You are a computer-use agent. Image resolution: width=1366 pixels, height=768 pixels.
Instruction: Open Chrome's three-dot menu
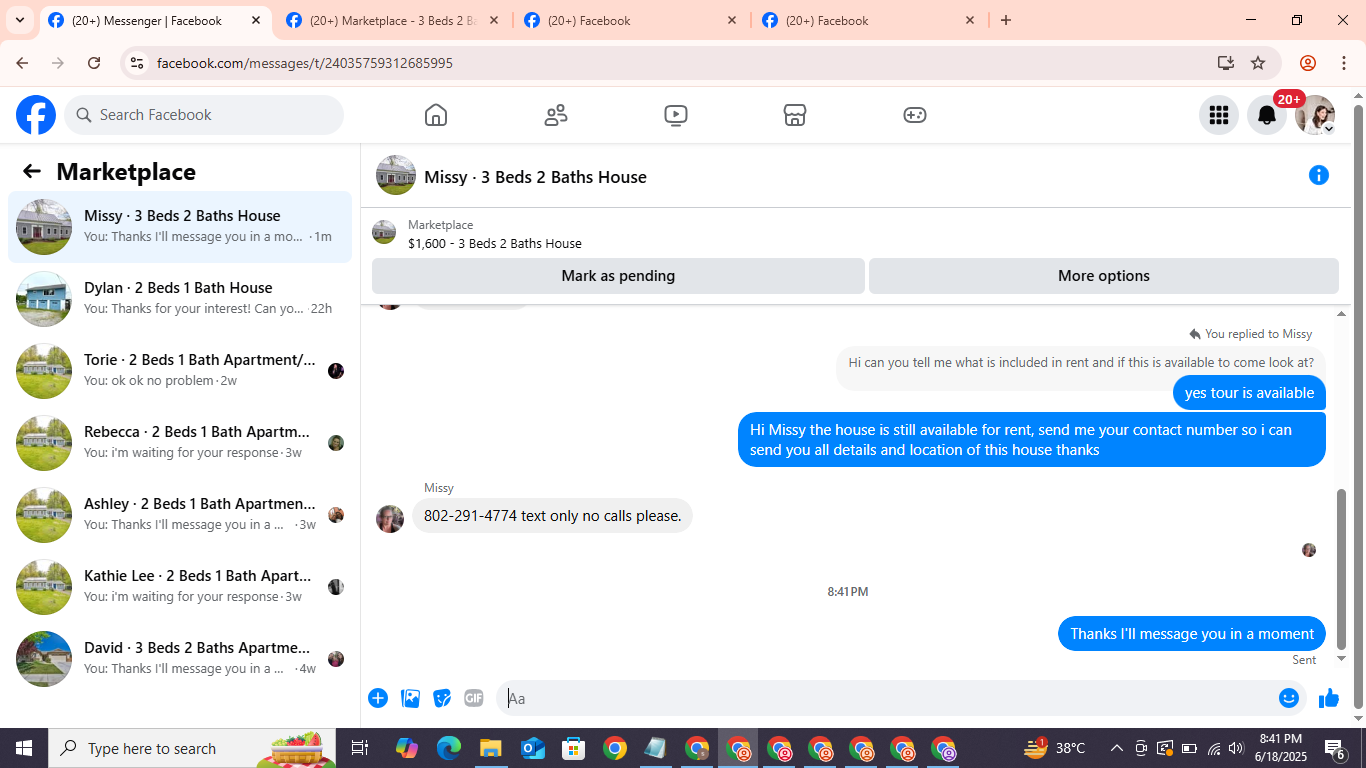click(x=1344, y=63)
